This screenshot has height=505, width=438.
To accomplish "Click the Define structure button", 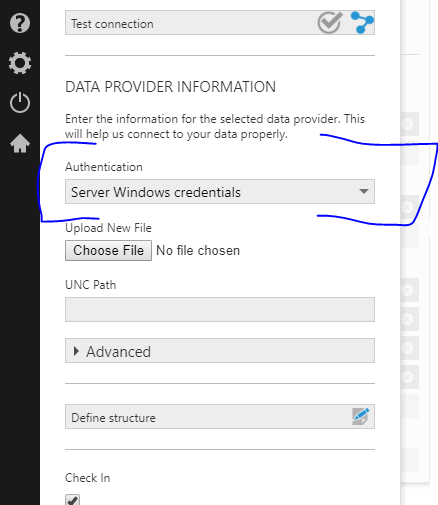I will point(220,417).
